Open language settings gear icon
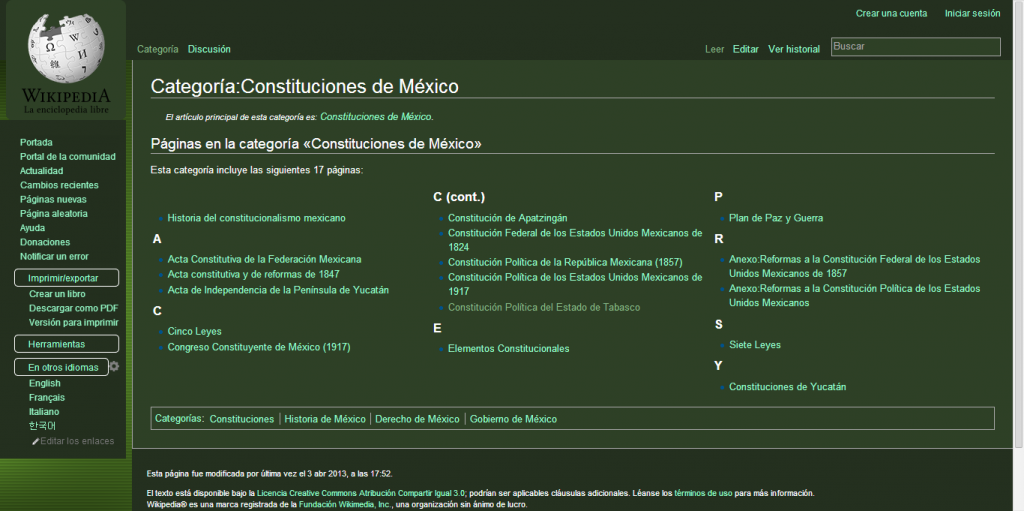 114,367
